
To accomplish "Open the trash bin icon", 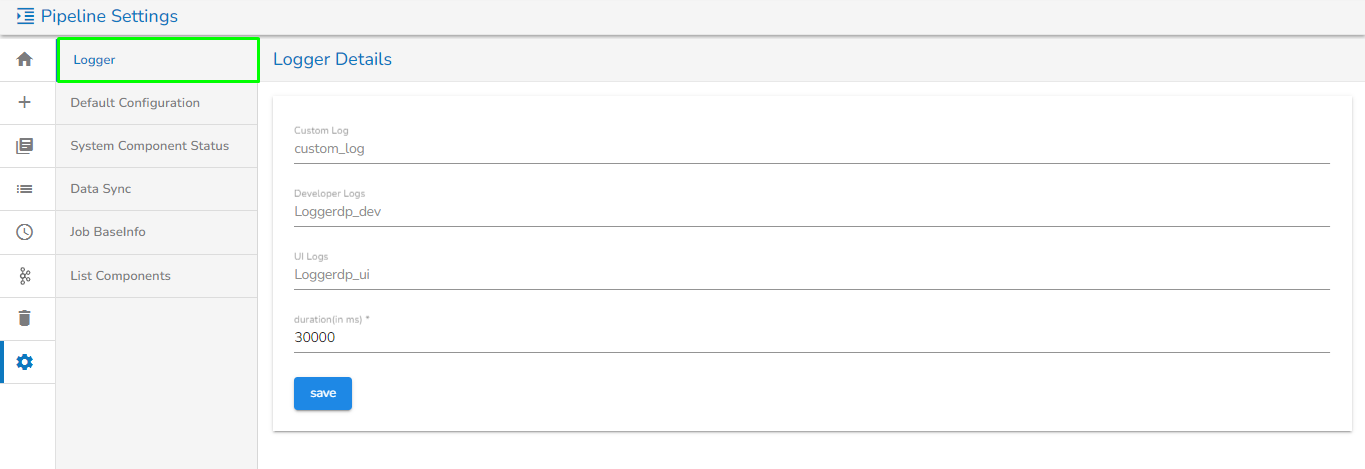I will [25, 318].
